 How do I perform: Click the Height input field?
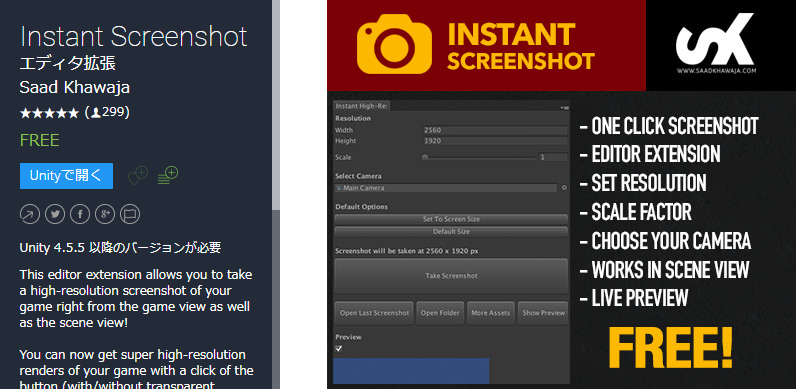(495, 141)
